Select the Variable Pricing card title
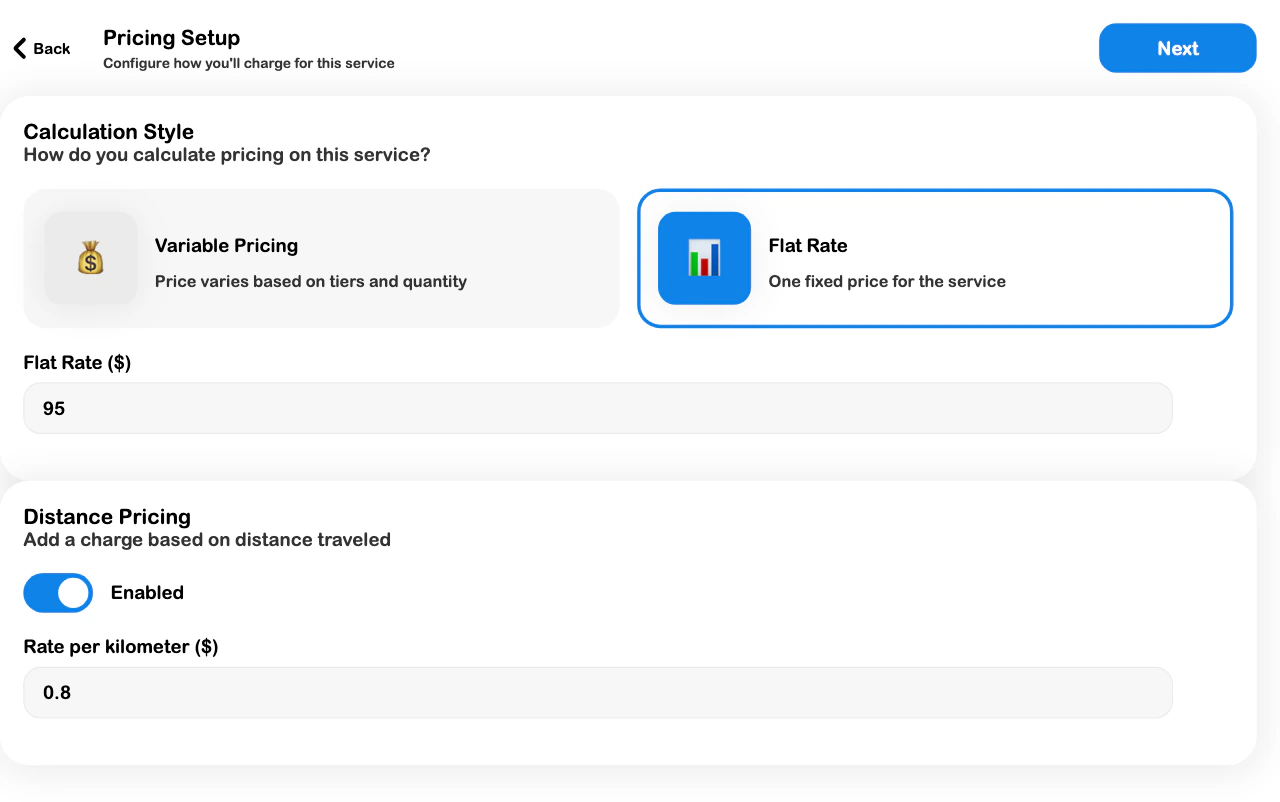 (226, 246)
